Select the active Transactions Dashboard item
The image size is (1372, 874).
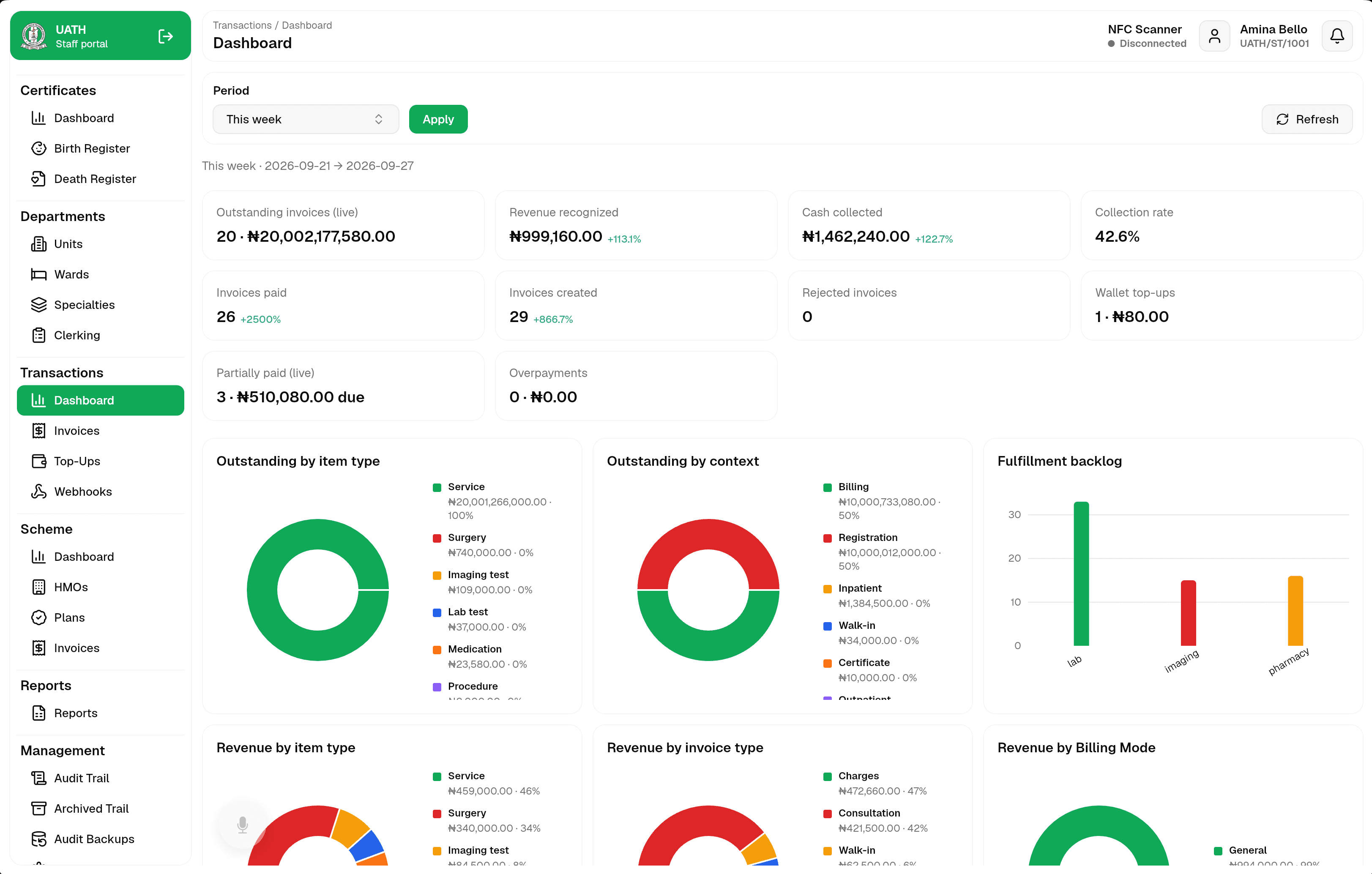pyautogui.click(x=100, y=401)
